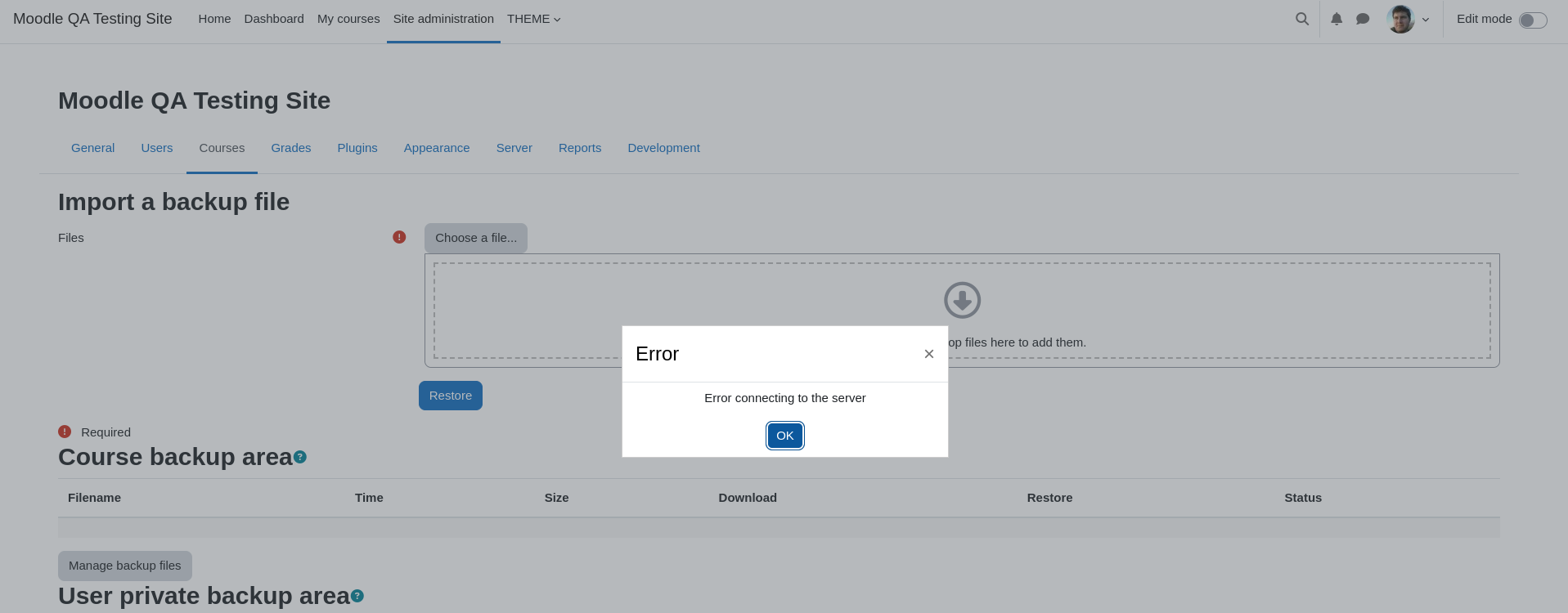This screenshot has width=1568, height=613.
Task: Click the Status column header
Action: (1303, 498)
